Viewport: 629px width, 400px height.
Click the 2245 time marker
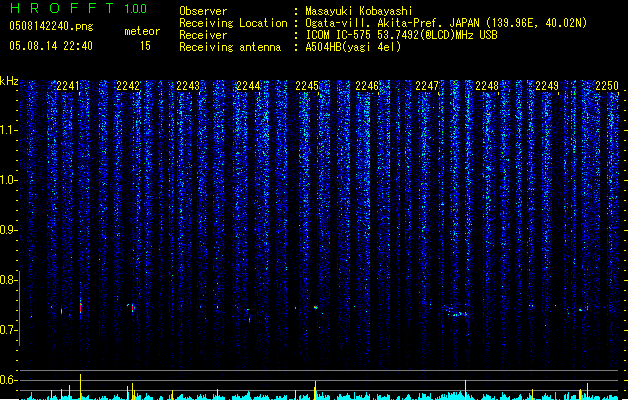tap(307, 86)
